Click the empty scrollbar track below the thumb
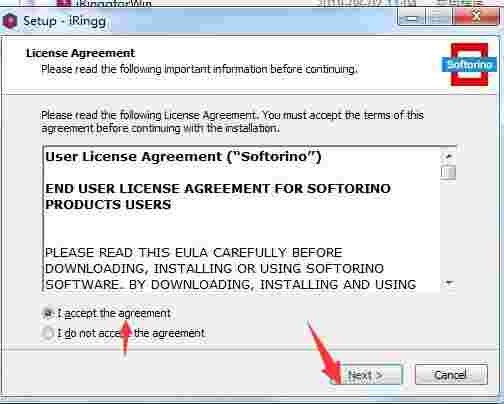Image resolution: width=504 pixels, height=404 pixels. click(x=449, y=228)
